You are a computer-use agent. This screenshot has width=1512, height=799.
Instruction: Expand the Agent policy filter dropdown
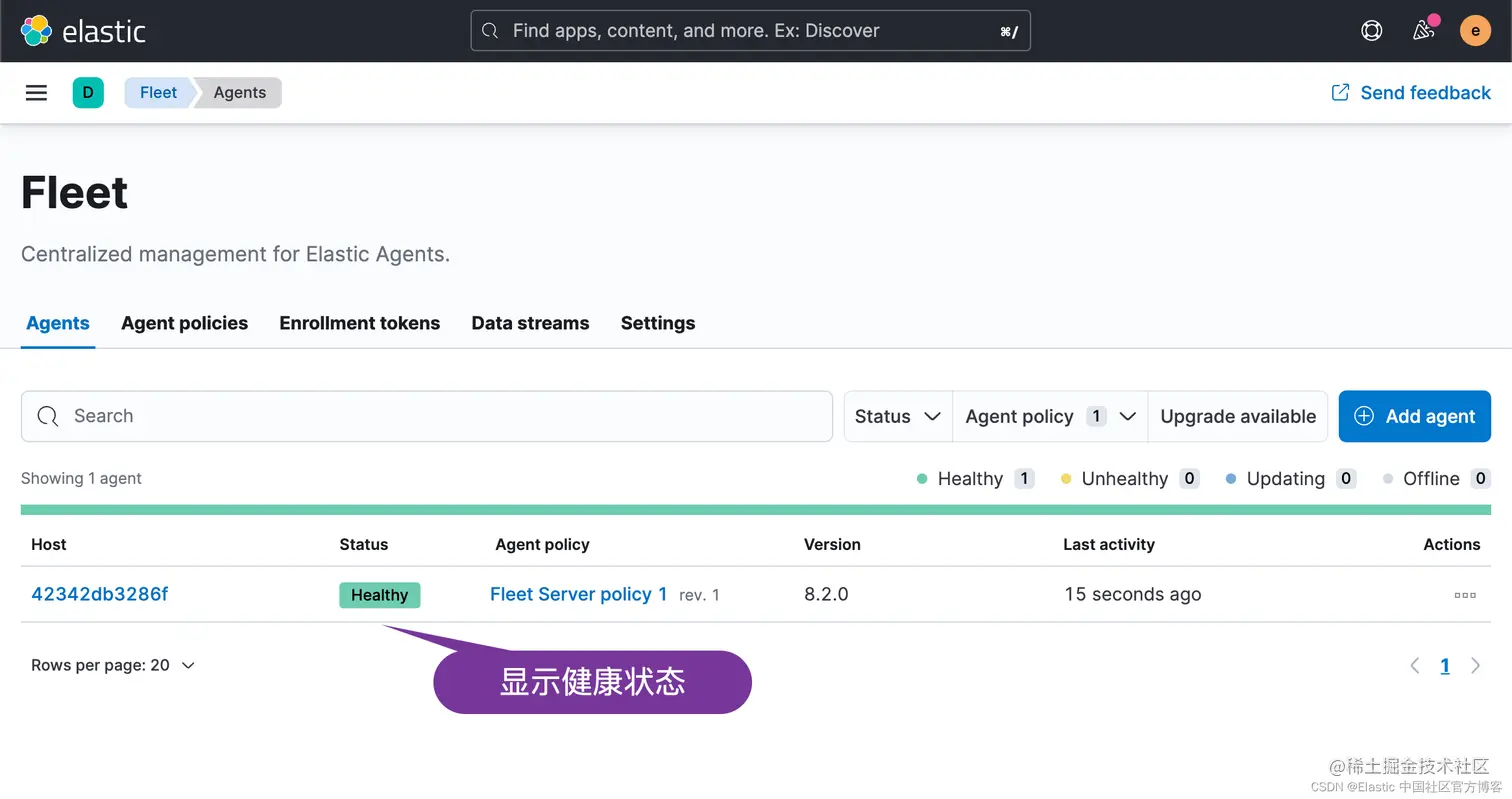1050,416
